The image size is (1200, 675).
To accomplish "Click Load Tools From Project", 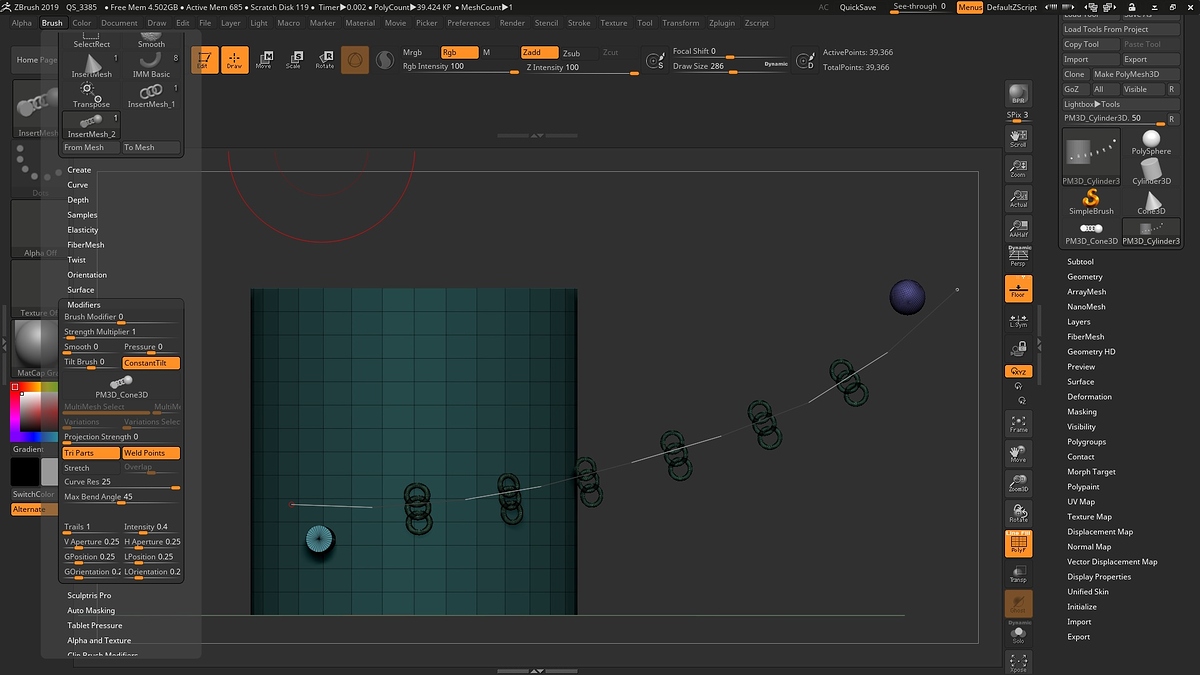I will (x=1120, y=29).
